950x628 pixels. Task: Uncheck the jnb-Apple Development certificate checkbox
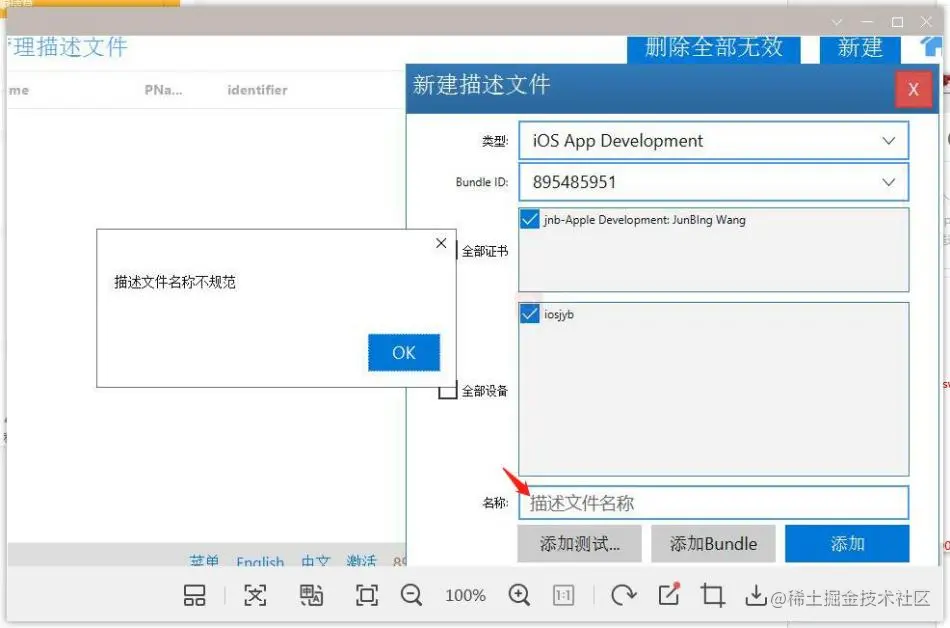coord(530,219)
